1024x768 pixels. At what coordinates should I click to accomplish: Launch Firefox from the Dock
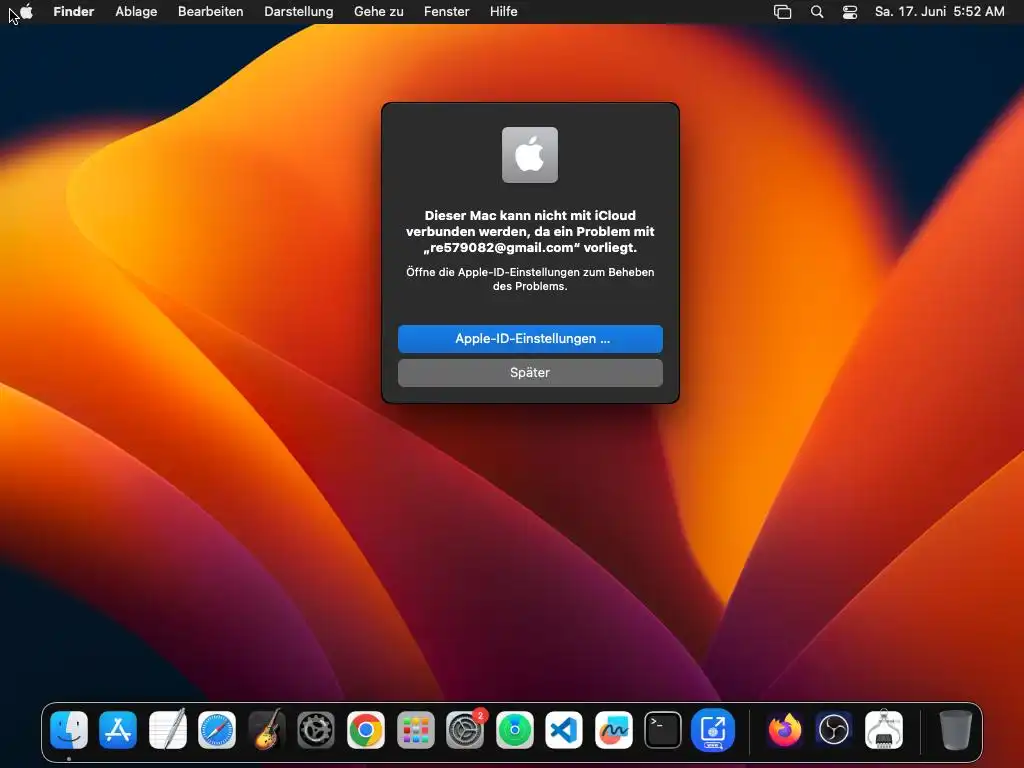[784, 729]
